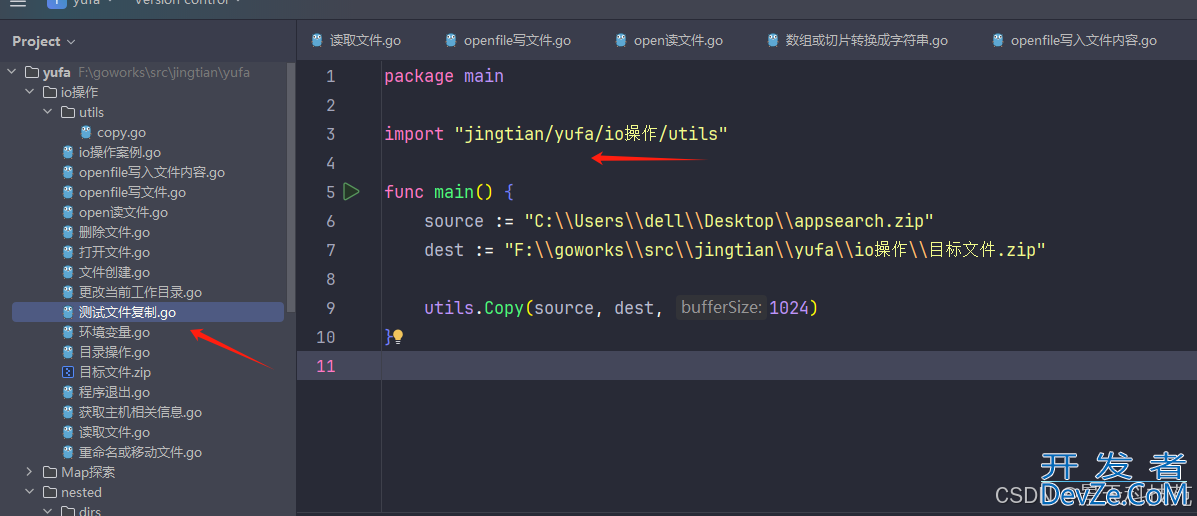Image resolution: width=1197 pixels, height=516 pixels.
Task: Click the source string on line 6
Action: (x=729, y=221)
